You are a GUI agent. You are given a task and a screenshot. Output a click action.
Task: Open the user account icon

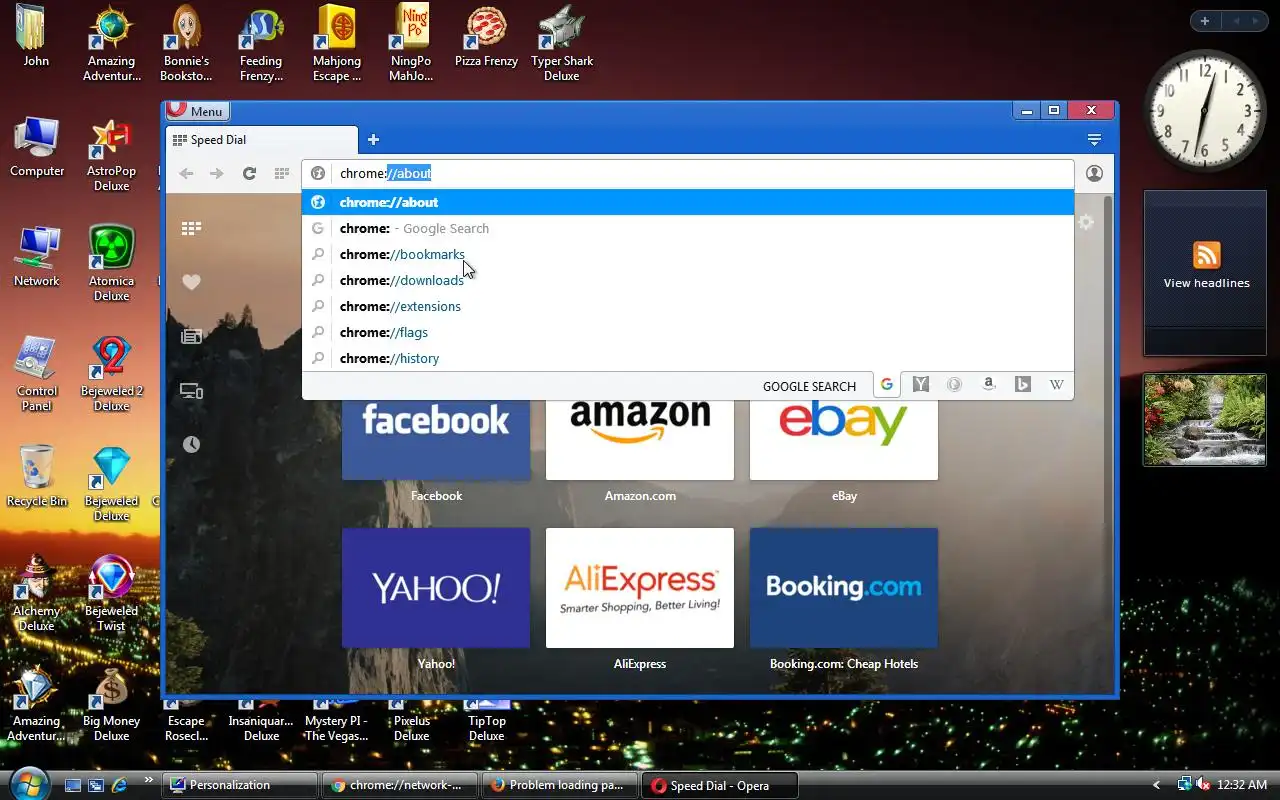1094,173
